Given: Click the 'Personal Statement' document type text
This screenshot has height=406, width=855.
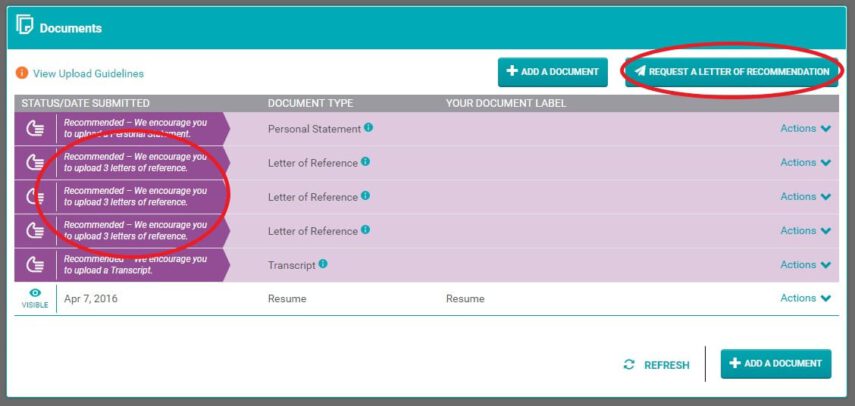Looking at the screenshot, I should click(315, 129).
